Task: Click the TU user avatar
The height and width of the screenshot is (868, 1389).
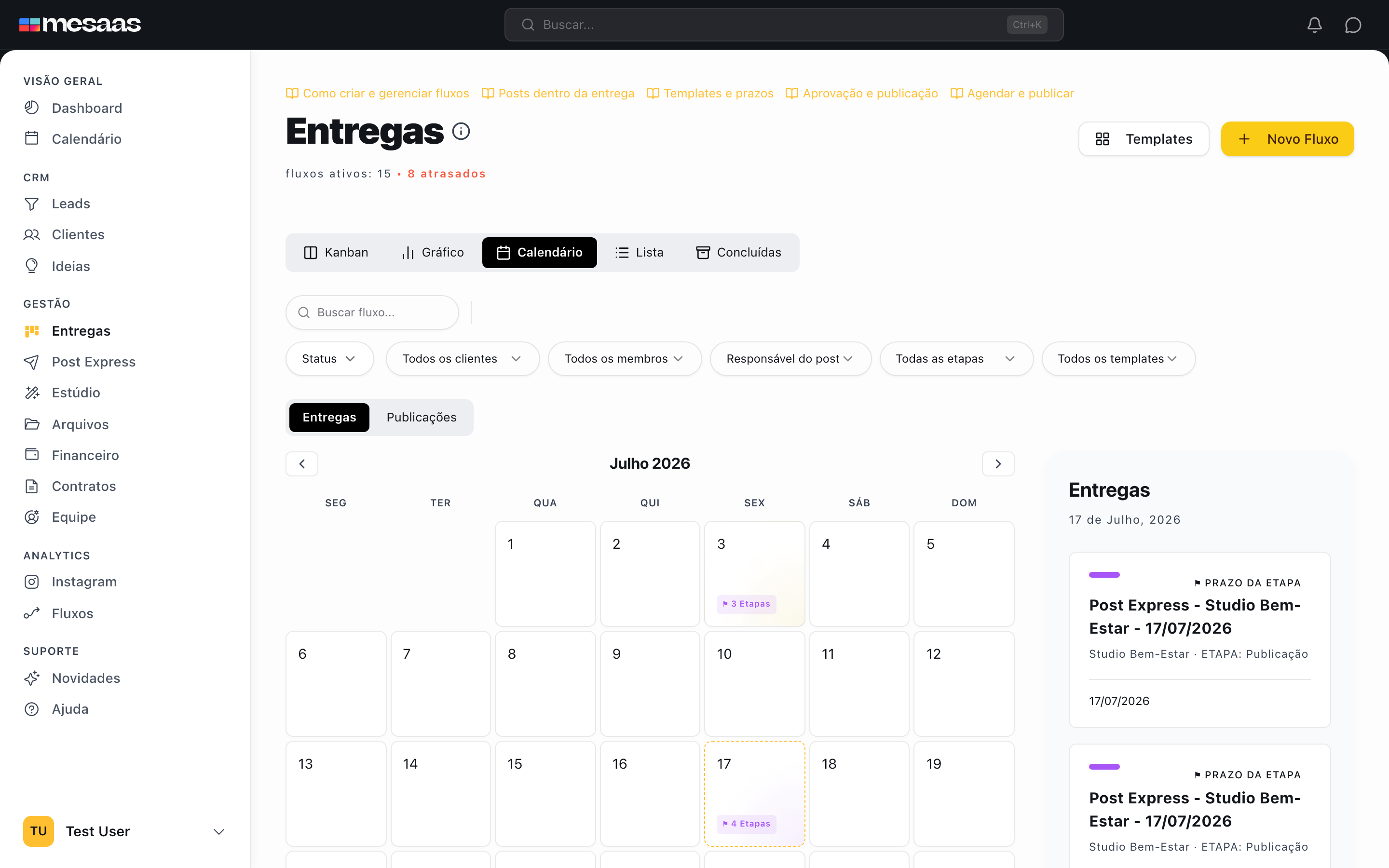Action: click(39, 831)
